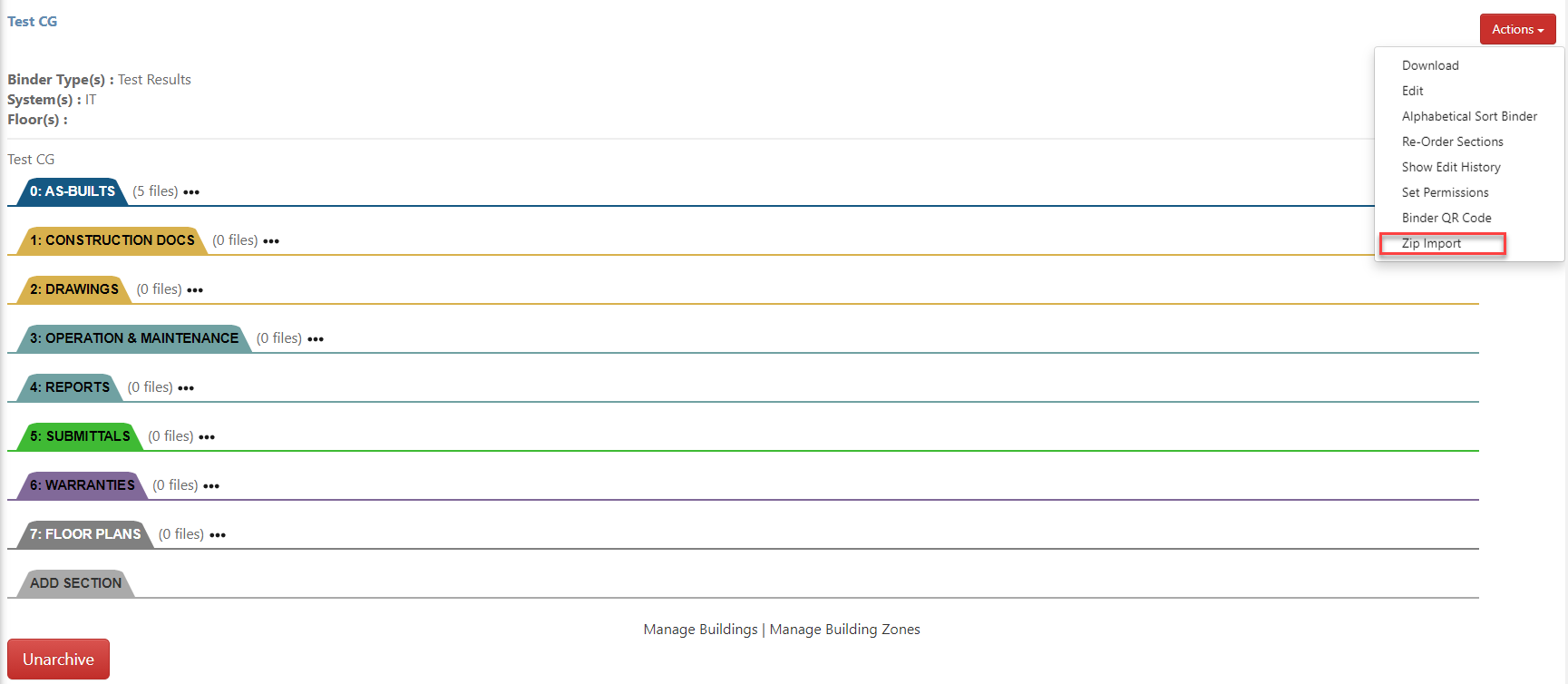The height and width of the screenshot is (684, 1568).
Task: Open the ellipsis menu beside CONSTRUCTION DOCS
Action: [x=271, y=241]
